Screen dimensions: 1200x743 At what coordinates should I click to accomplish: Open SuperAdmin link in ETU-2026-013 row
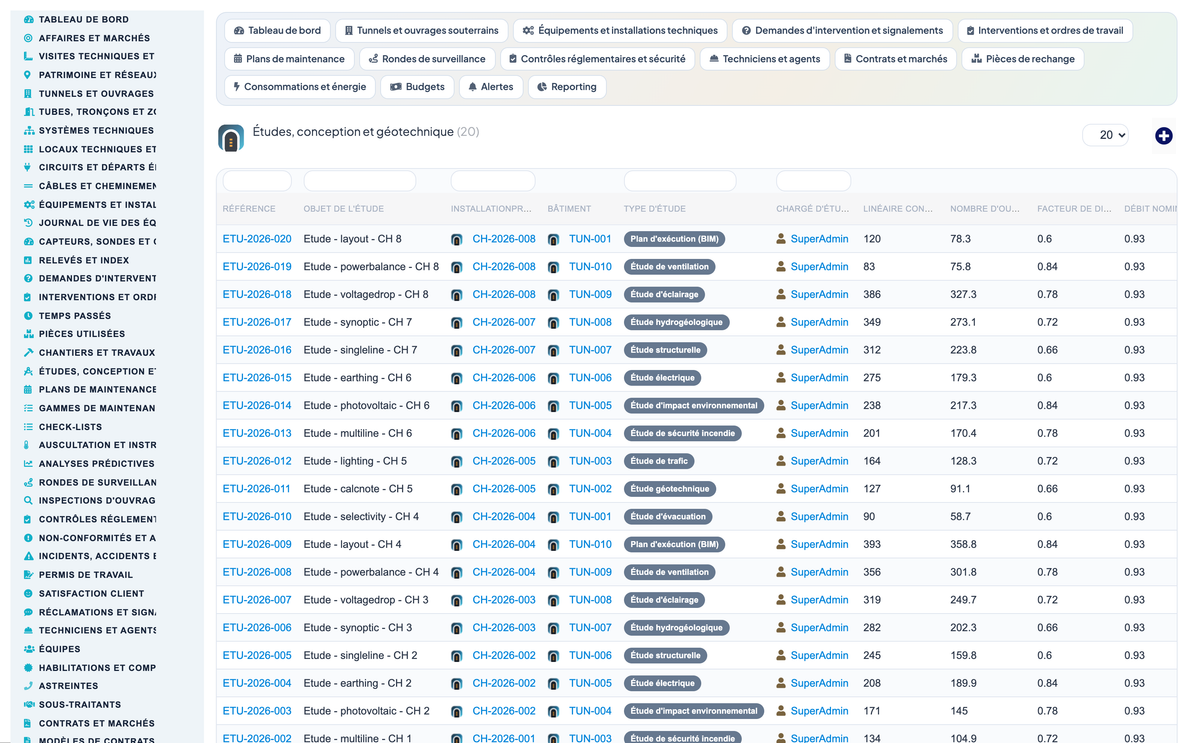819,434
